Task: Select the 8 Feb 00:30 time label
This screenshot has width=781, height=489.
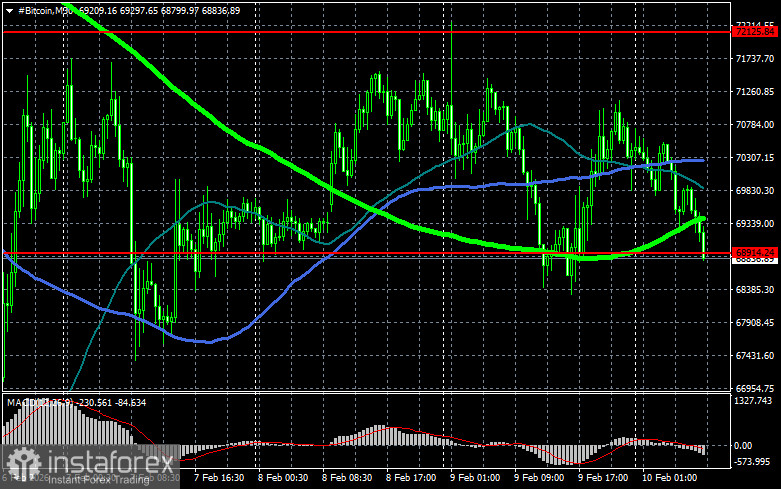Action: (x=283, y=478)
